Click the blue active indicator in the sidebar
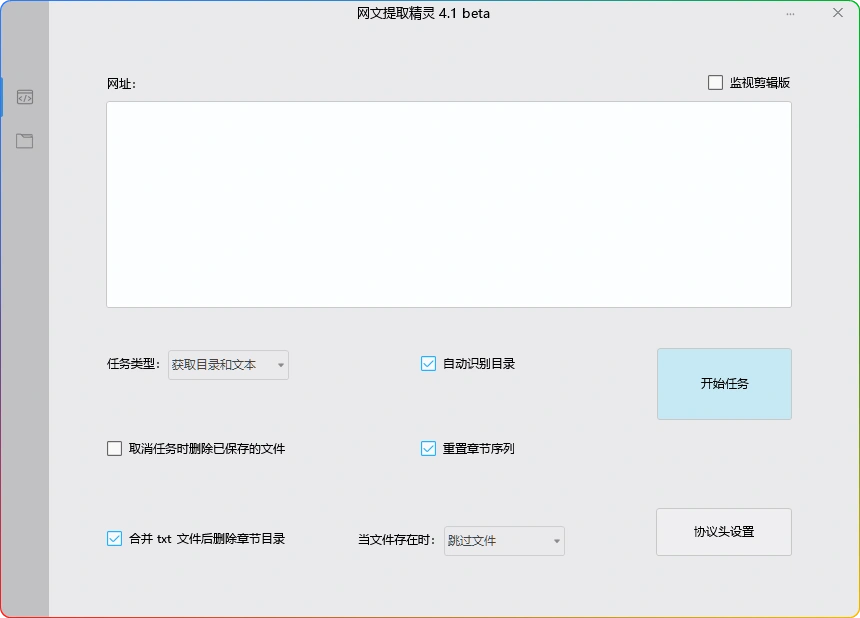This screenshot has width=860, height=618. (4, 96)
